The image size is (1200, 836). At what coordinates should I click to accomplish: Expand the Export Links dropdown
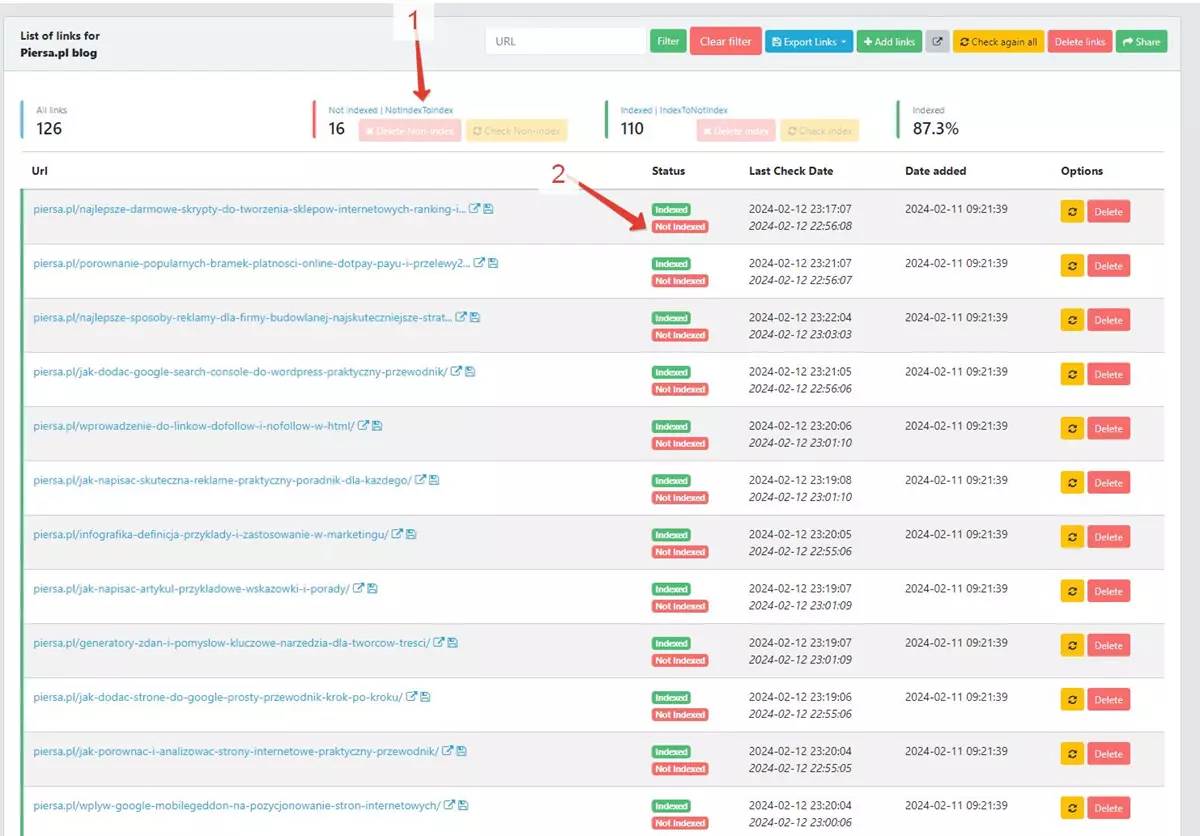click(x=808, y=41)
